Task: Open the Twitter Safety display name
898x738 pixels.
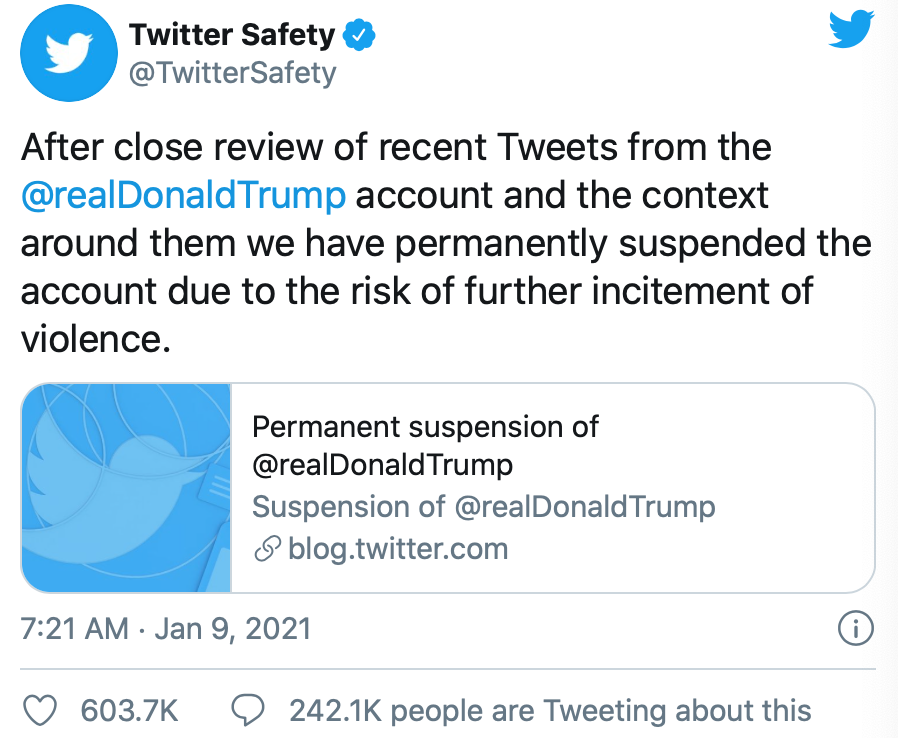Action: click(x=232, y=34)
